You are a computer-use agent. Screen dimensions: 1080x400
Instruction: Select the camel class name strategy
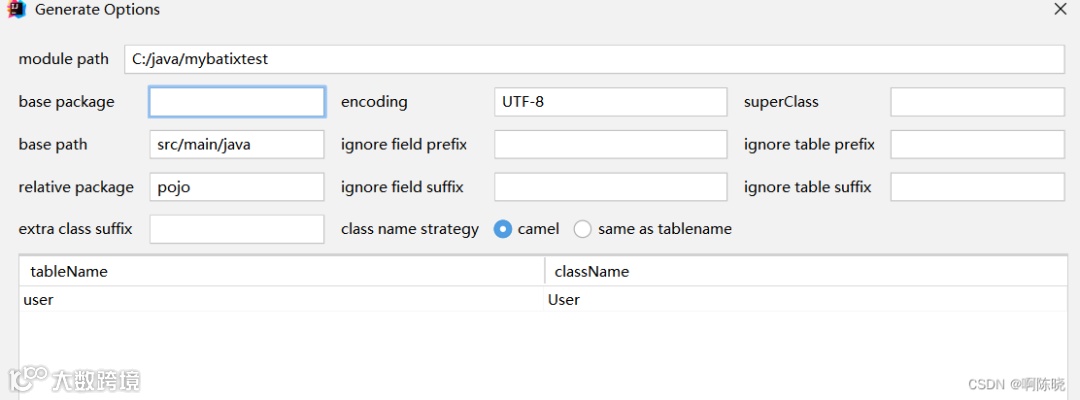click(x=504, y=229)
